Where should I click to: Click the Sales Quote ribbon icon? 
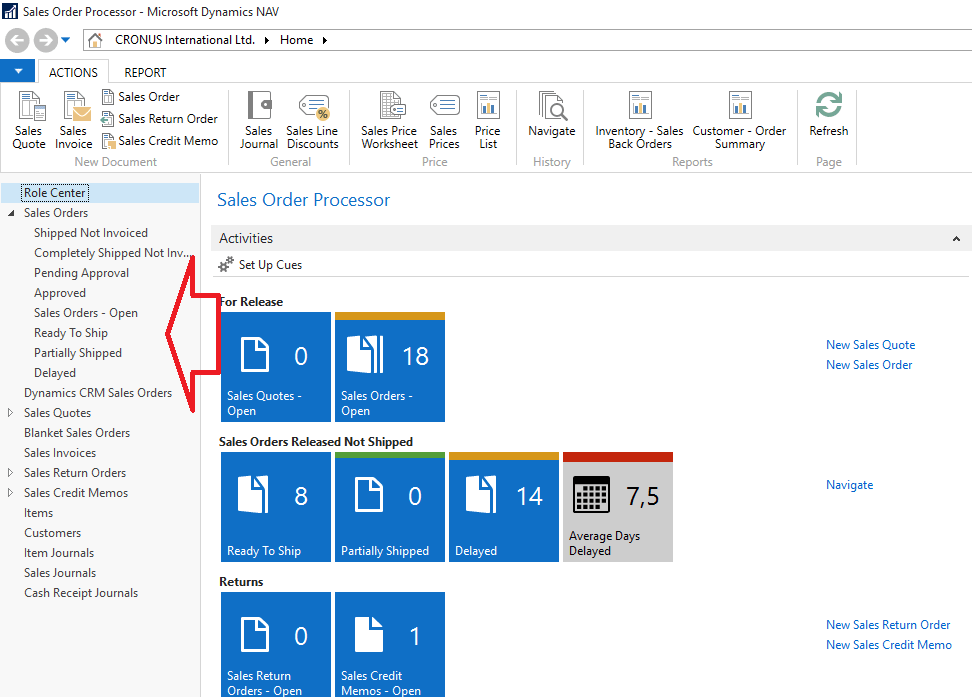[29, 108]
